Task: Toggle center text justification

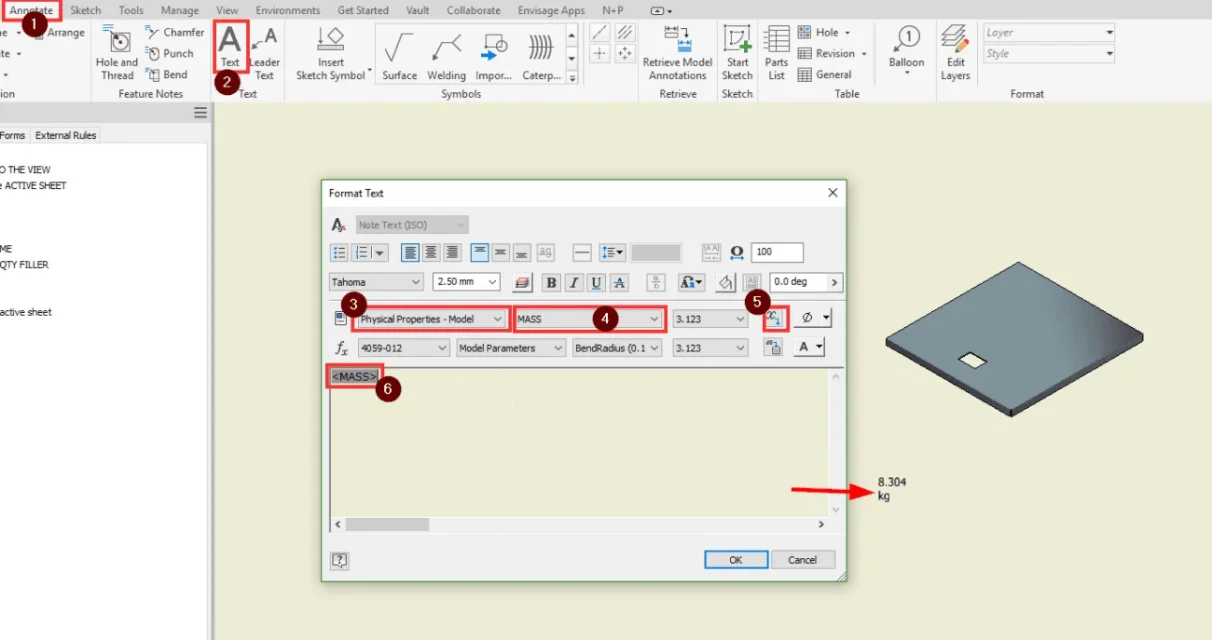Action: [431, 253]
